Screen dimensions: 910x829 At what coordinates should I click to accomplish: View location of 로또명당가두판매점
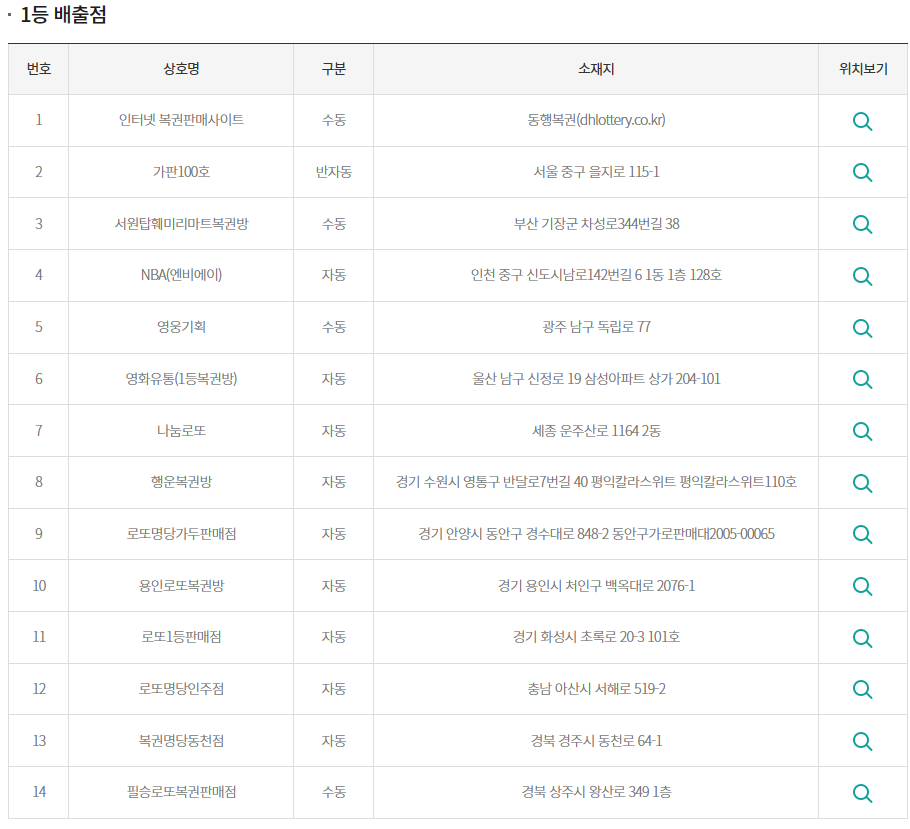point(862,534)
